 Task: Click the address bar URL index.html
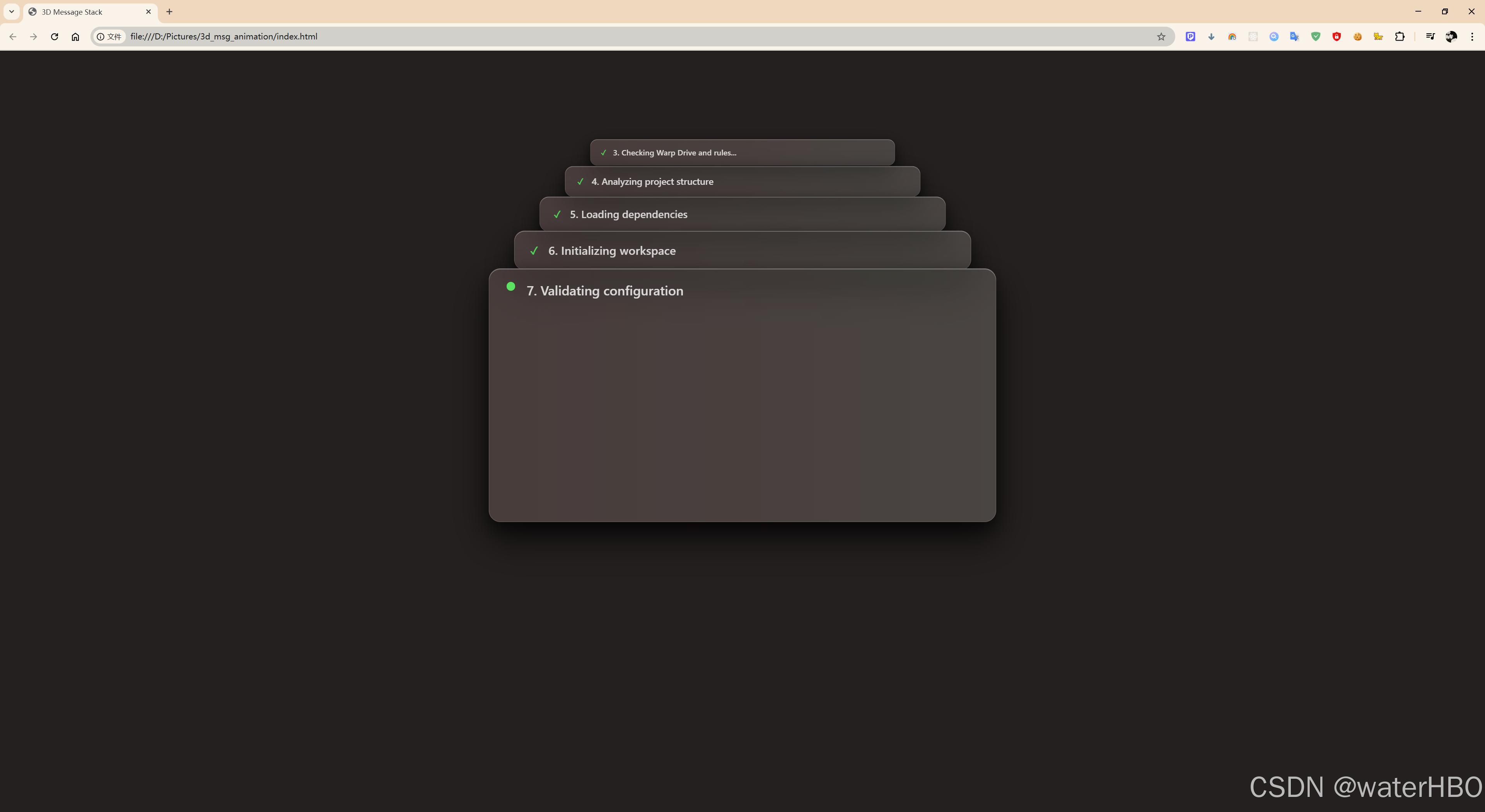pos(224,36)
